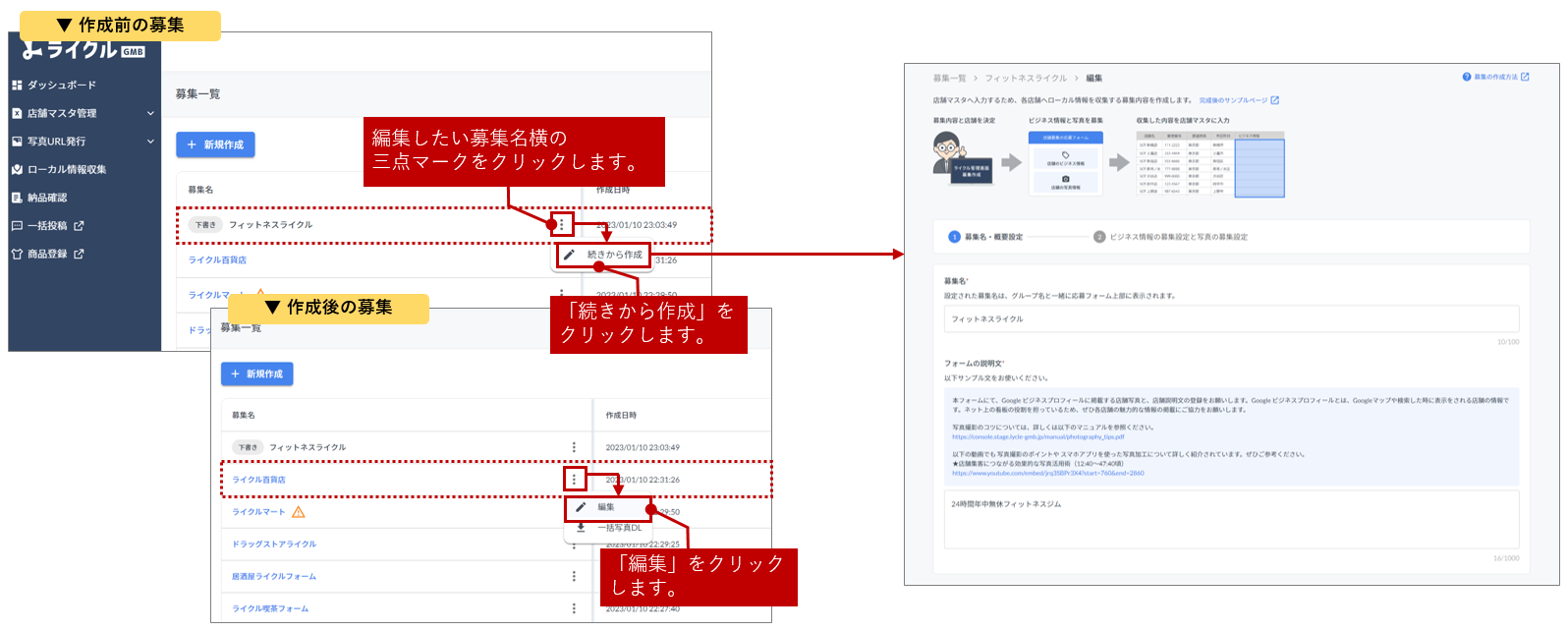The height and width of the screenshot is (632, 1568).
Task: Click three-dot menu for ライクル百貨店 in lower list
Action: [x=575, y=480]
